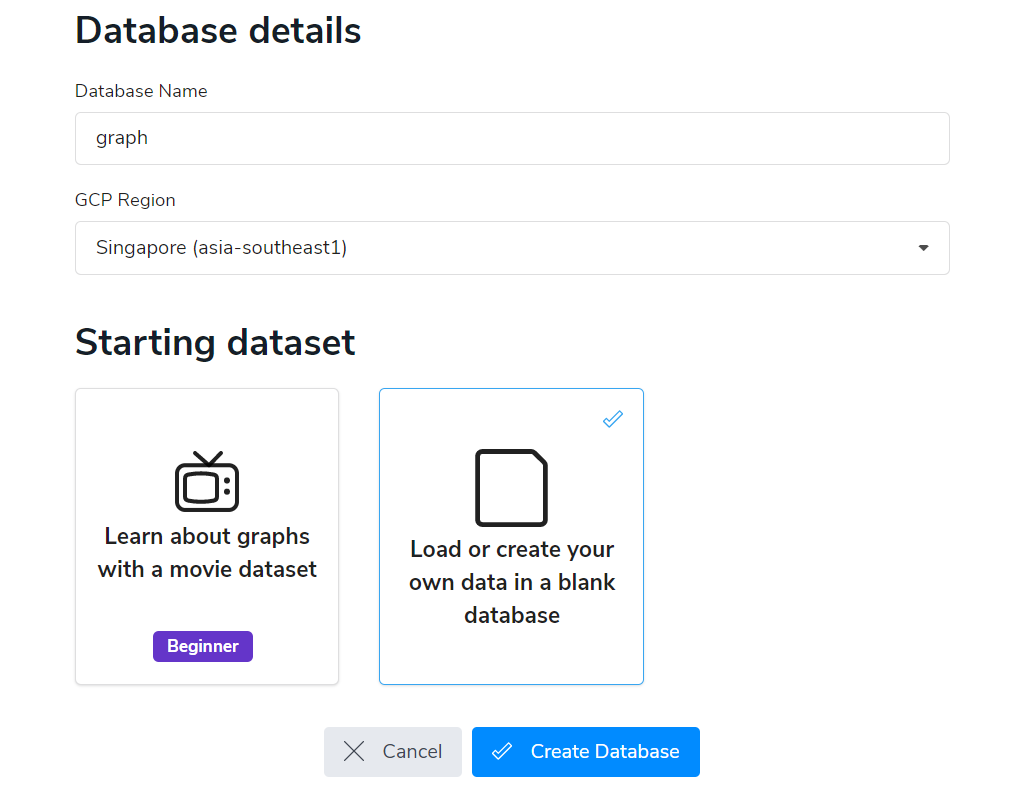Screen dimensions: 1020x791
Task: Click the GCP Region field label
Action: tap(125, 200)
